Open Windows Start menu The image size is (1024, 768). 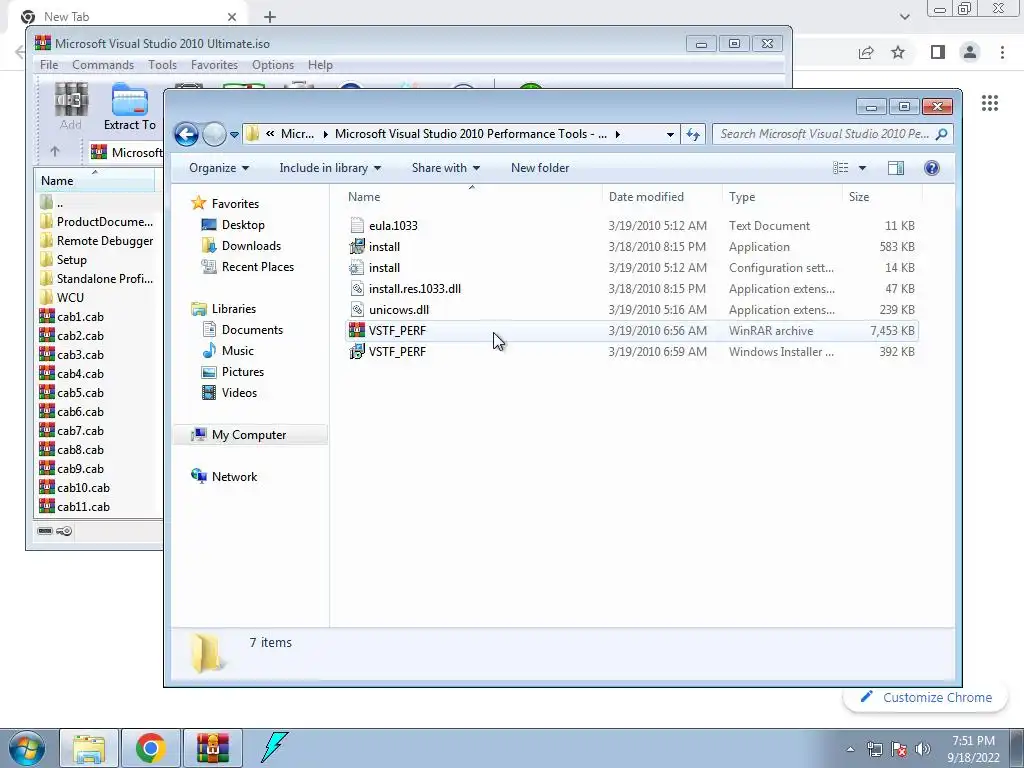[x=26, y=748]
